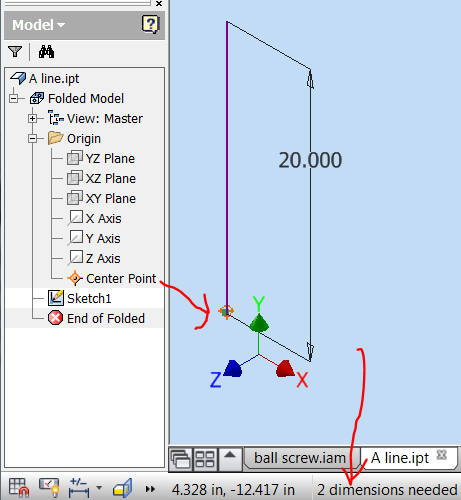This screenshot has height=500, width=461.
Task: Toggle the slice graphics status bar icon
Action: point(123,488)
